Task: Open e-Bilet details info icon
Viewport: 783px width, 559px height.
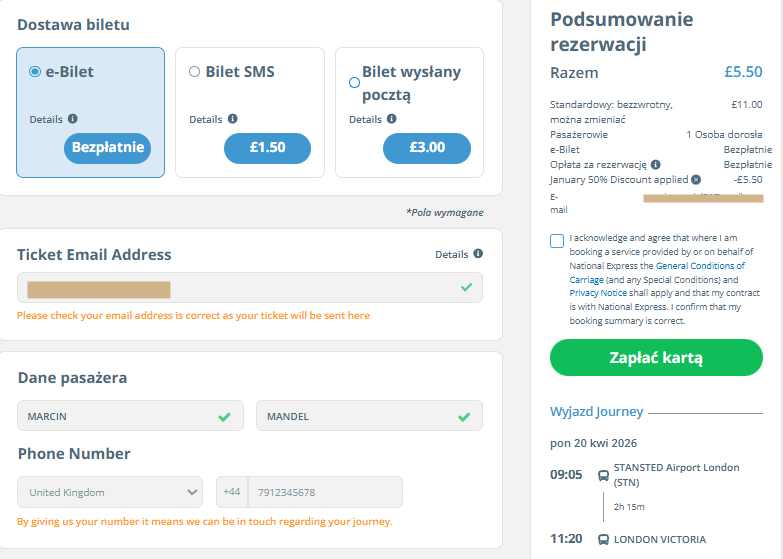Action: pyautogui.click(x=73, y=119)
